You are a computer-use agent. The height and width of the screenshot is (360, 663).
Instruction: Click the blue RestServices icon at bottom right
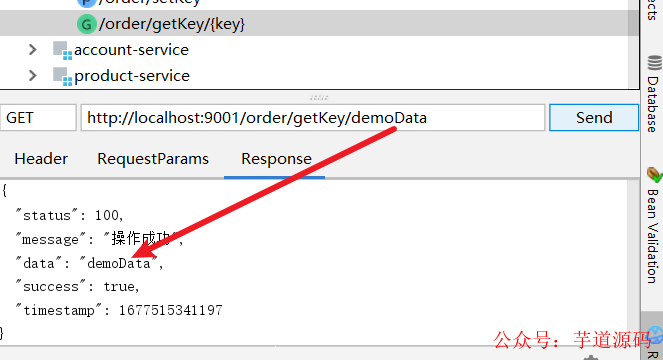click(655, 335)
